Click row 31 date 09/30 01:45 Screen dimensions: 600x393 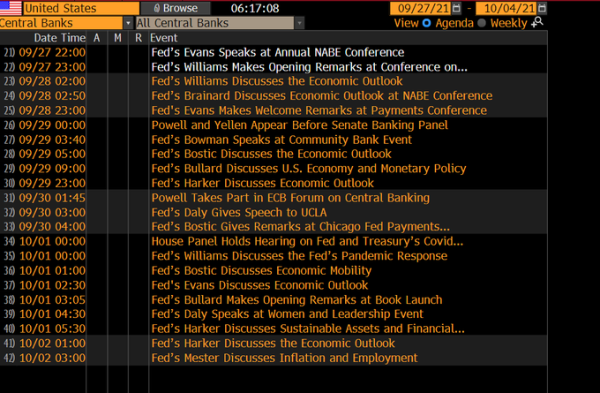click(x=52, y=198)
